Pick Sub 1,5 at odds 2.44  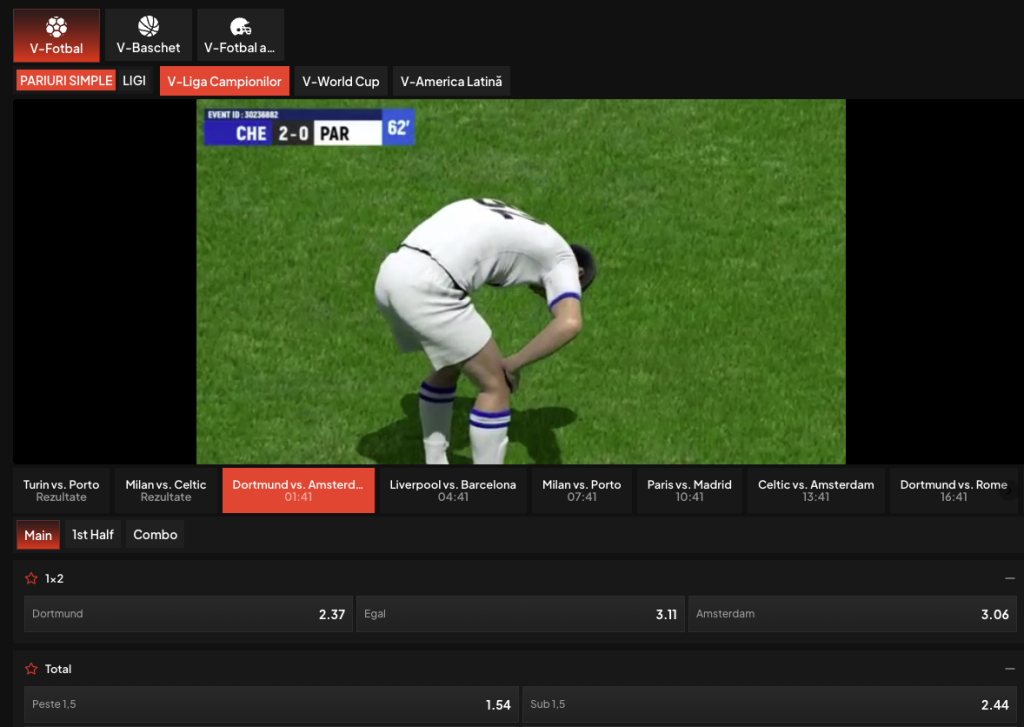point(769,704)
